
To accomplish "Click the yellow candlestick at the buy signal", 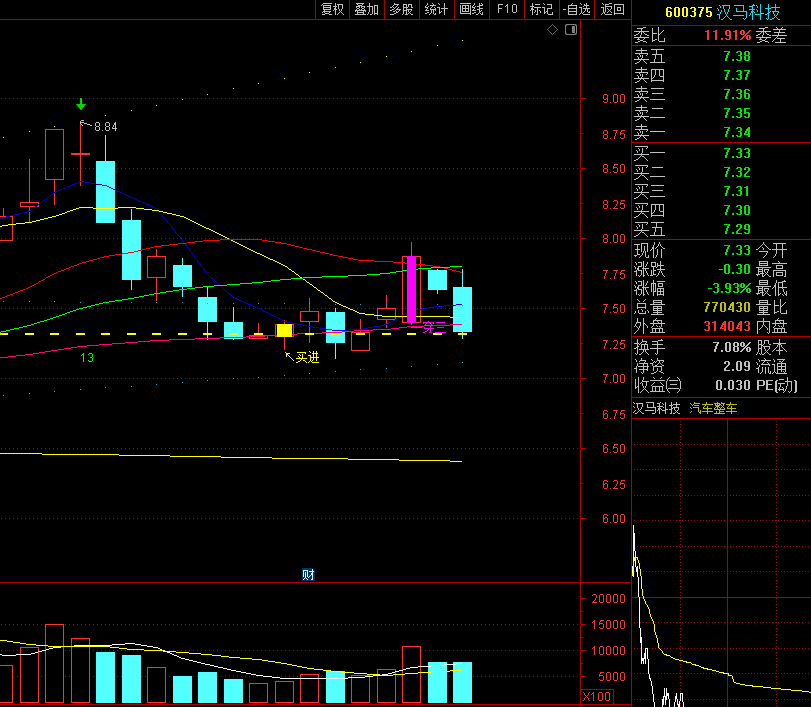I will (284, 330).
